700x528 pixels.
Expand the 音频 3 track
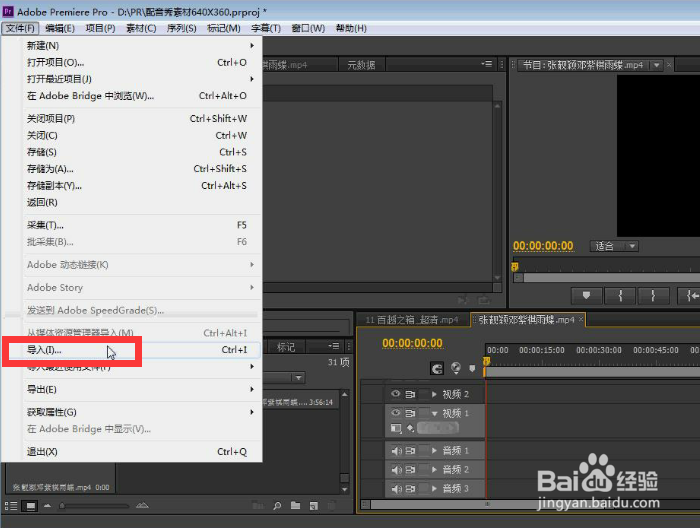434,489
